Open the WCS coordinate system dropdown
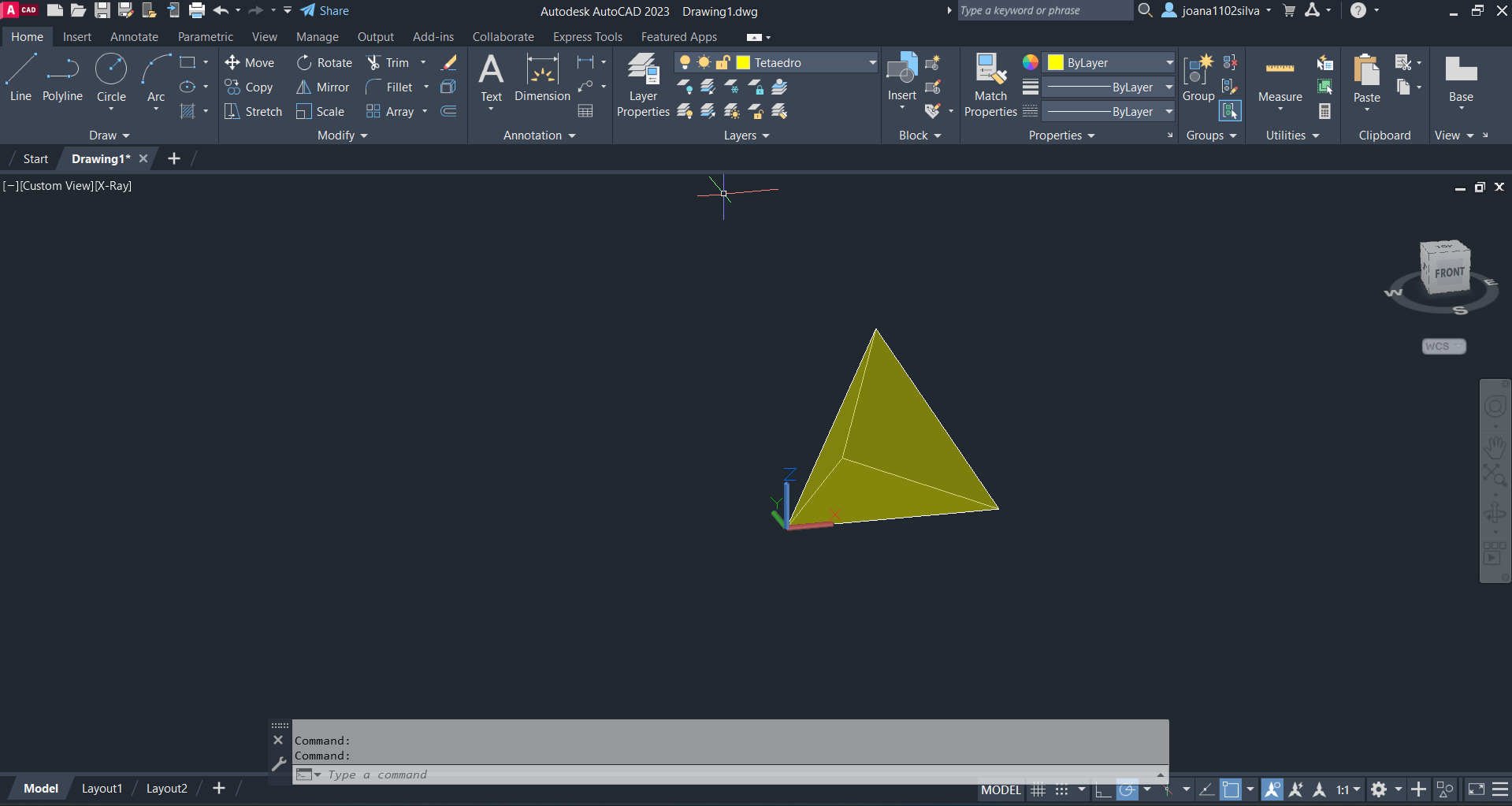 pos(1443,346)
